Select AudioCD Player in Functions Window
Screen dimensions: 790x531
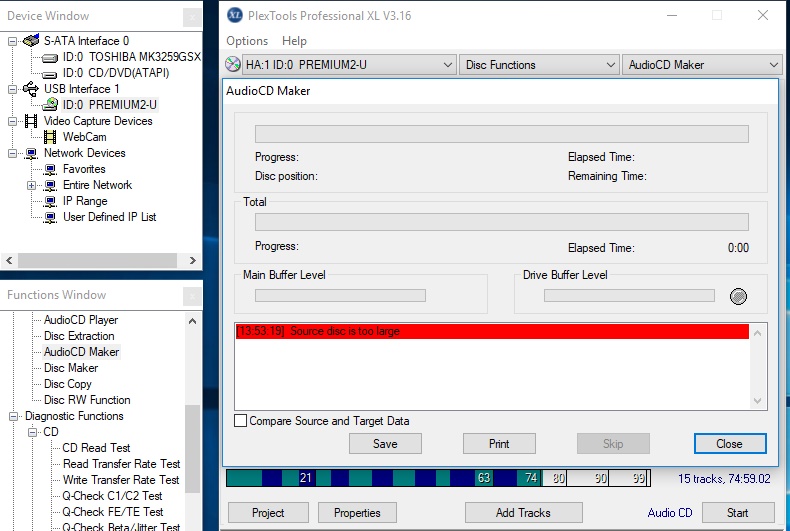(x=81, y=320)
